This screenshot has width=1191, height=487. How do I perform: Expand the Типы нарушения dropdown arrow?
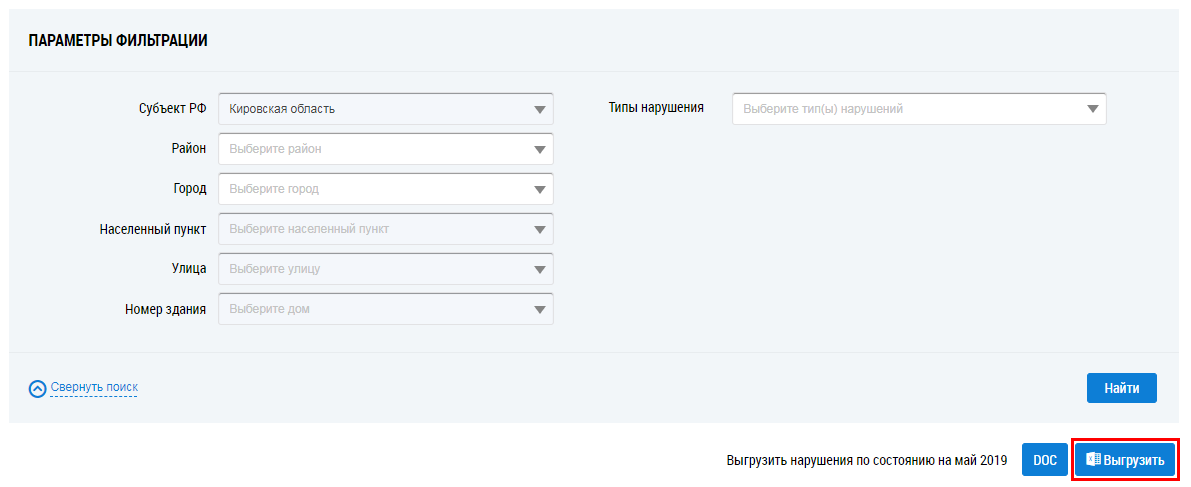1093,109
